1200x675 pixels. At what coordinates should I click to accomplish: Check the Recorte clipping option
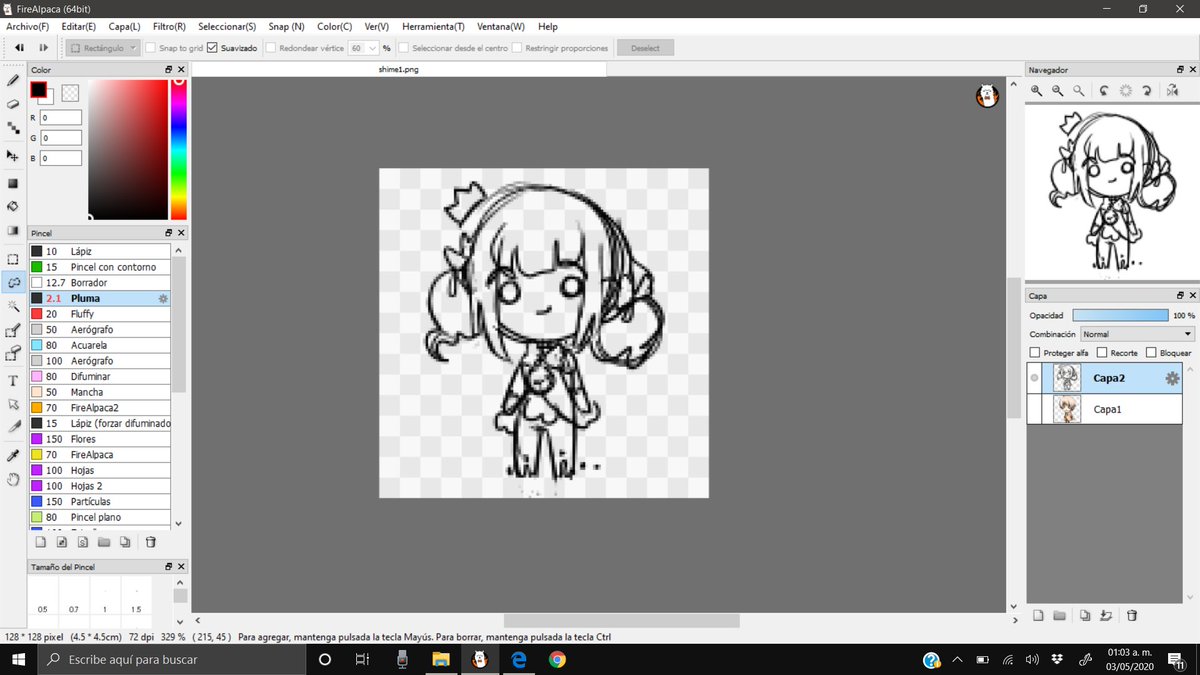tap(1102, 351)
